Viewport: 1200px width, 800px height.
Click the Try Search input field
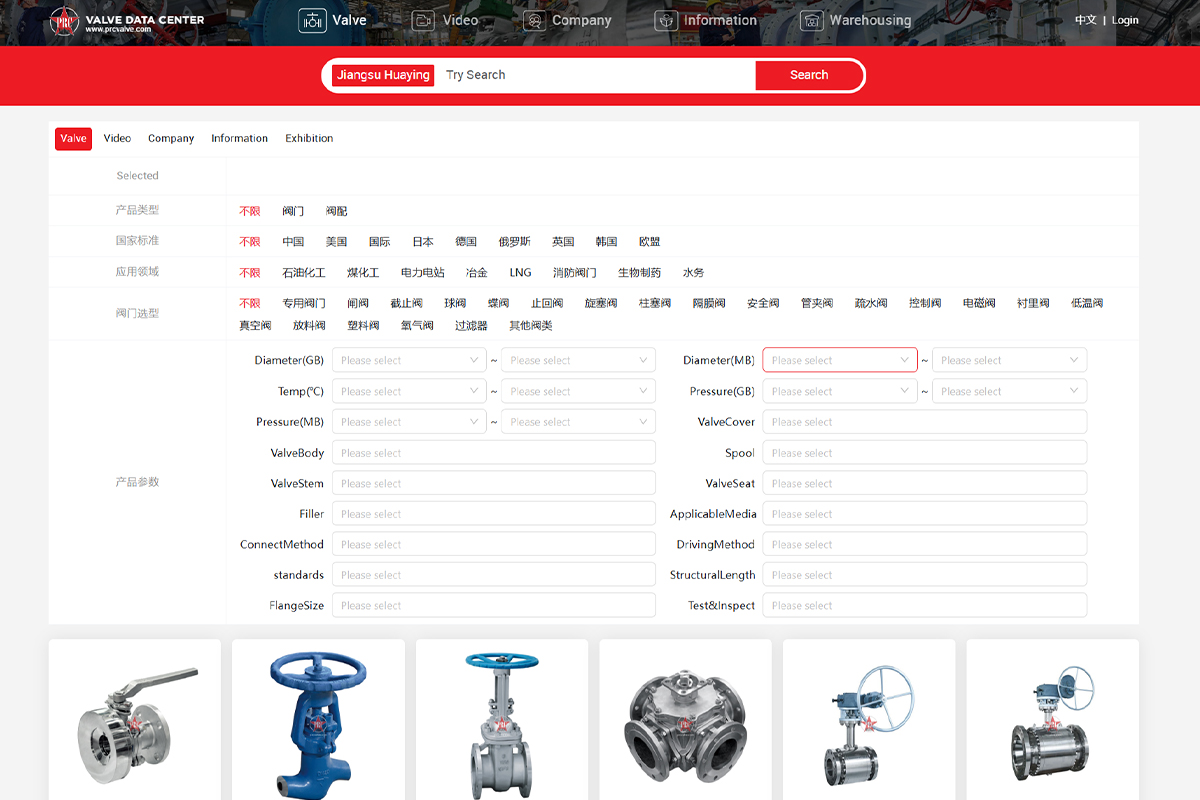[x=595, y=75]
